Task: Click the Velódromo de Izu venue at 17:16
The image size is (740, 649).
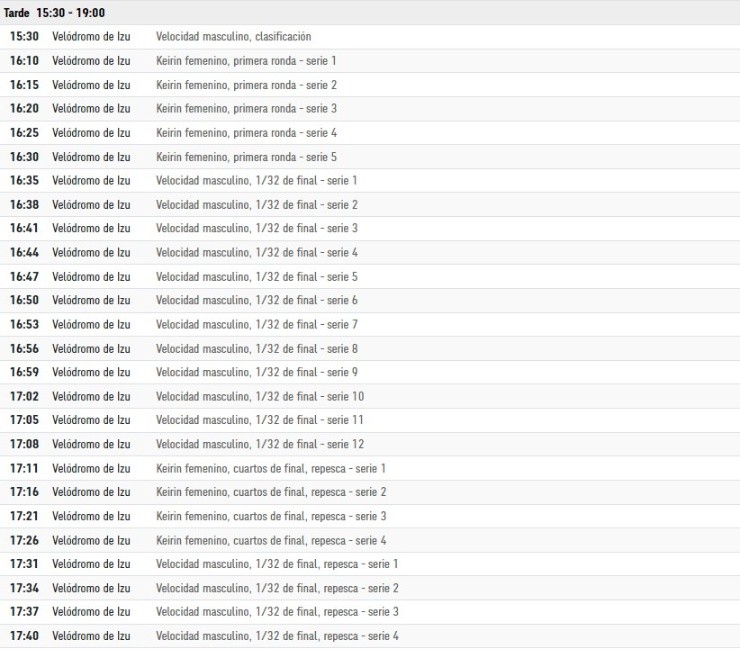Action: tap(91, 492)
